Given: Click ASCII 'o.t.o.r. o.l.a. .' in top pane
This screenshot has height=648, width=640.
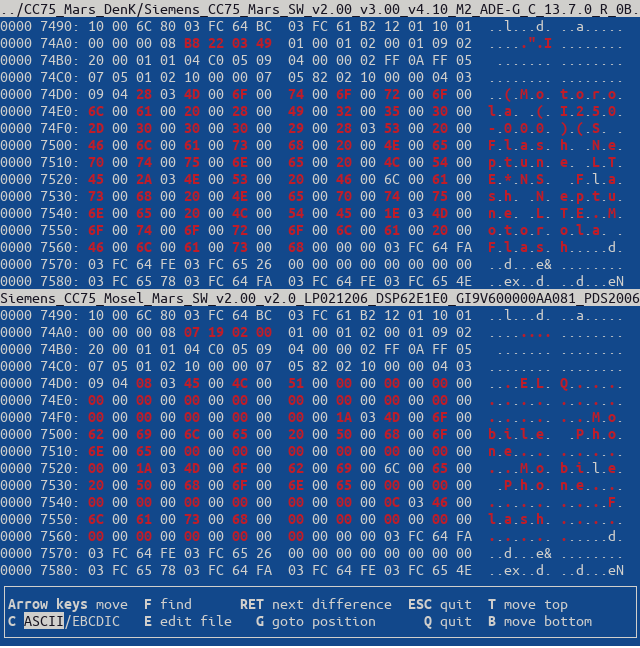Looking at the screenshot, I should click(555, 230).
